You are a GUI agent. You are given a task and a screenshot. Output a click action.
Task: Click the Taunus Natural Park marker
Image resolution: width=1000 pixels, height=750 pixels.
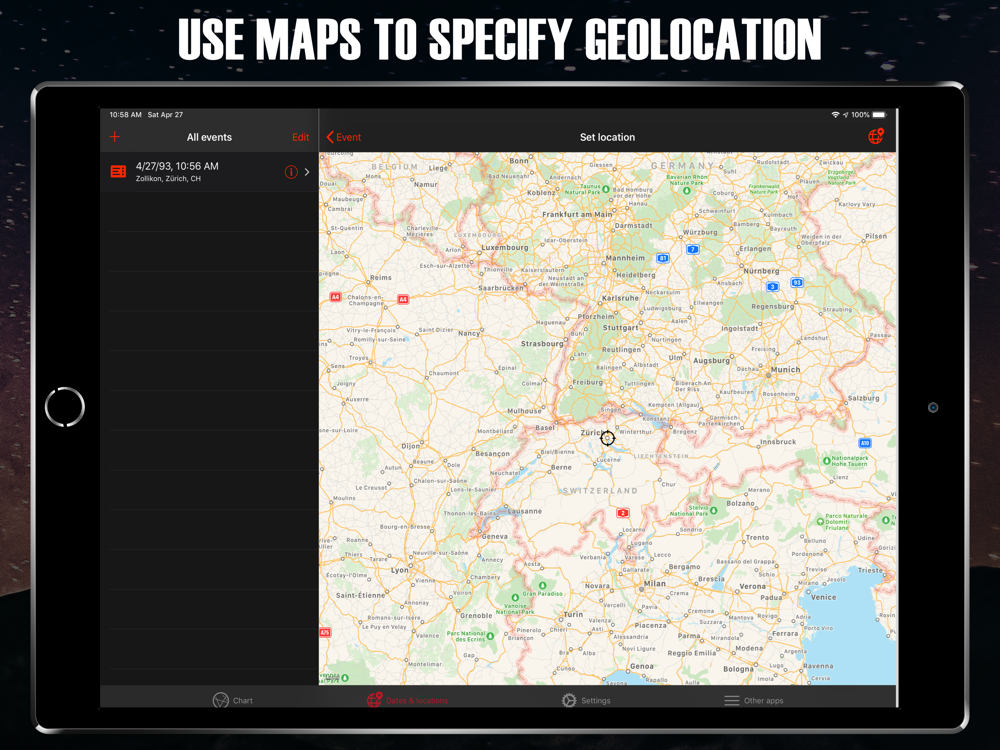(606, 189)
